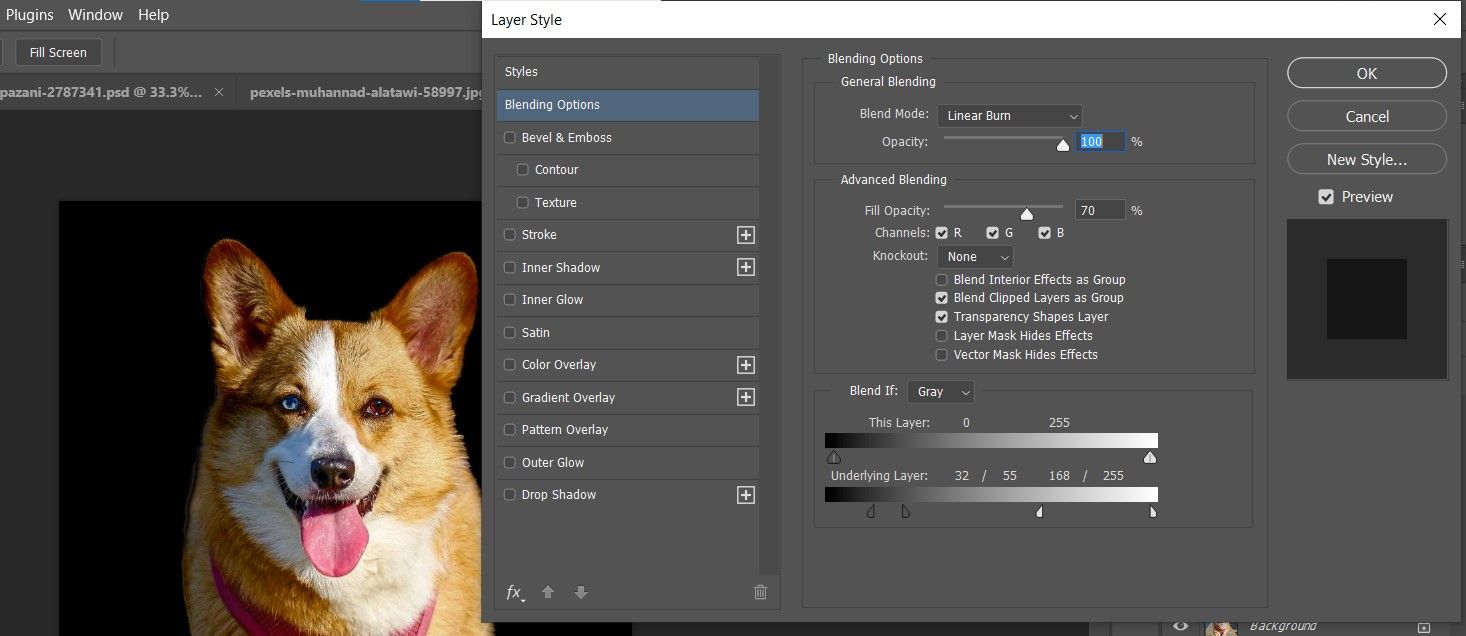Click the New Style button
Image resolution: width=1466 pixels, height=636 pixels.
coord(1366,159)
